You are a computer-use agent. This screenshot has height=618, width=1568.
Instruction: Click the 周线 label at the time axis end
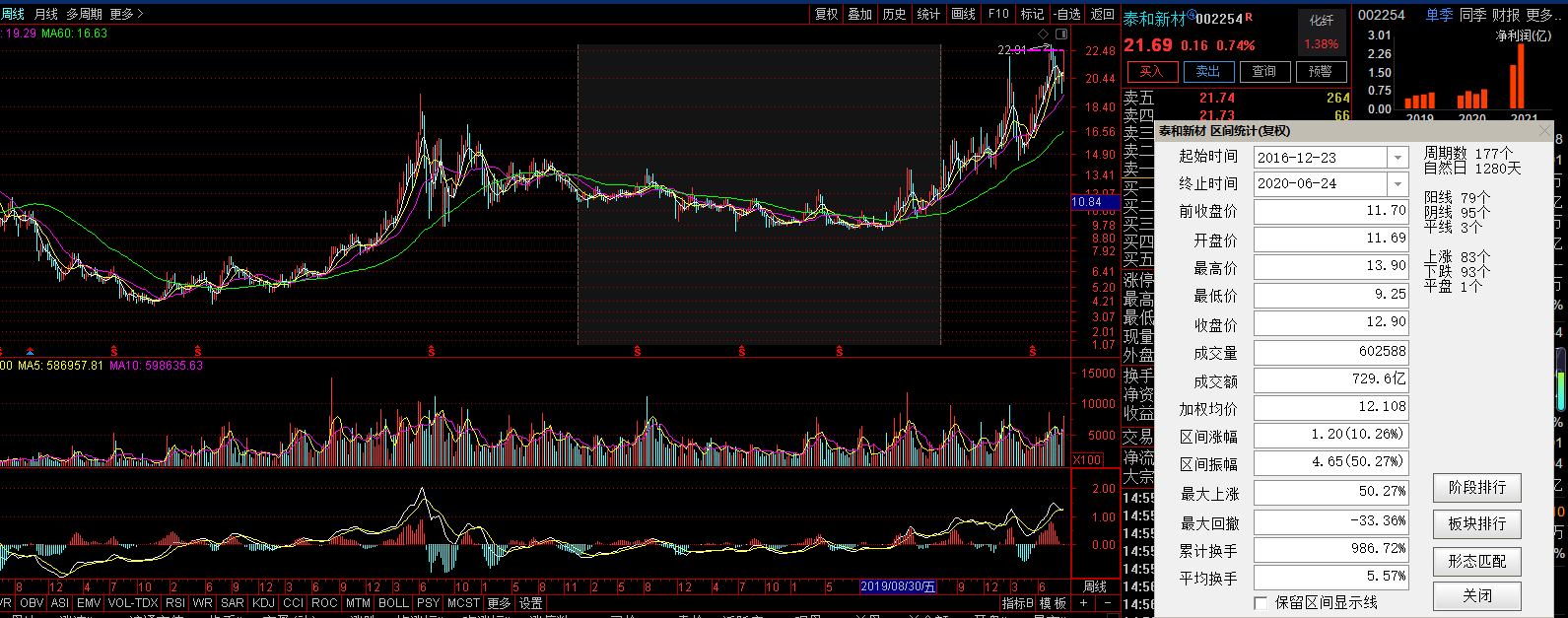pos(1095,586)
